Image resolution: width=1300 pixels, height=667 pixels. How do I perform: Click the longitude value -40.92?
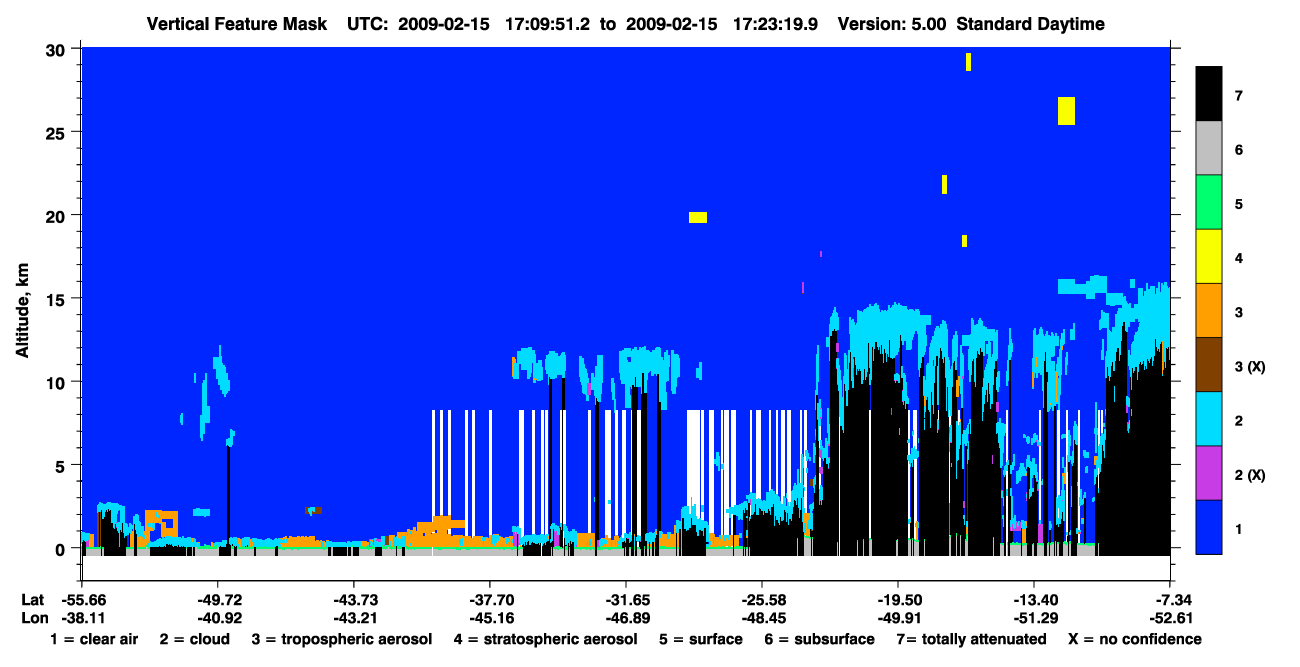(x=219, y=618)
